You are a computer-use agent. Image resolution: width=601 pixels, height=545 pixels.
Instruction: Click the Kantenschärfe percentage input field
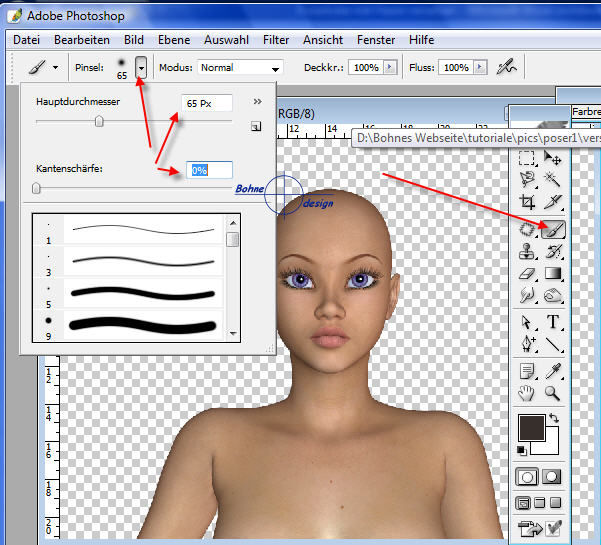(x=208, y=170)
